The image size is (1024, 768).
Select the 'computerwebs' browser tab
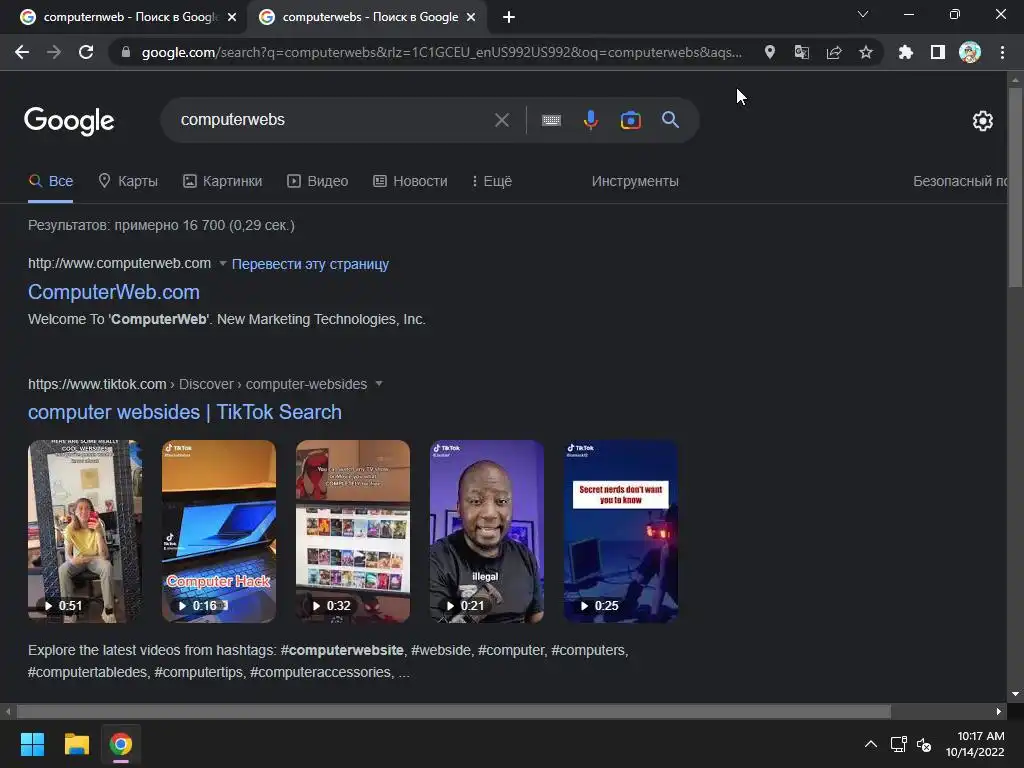coord(366,18)
